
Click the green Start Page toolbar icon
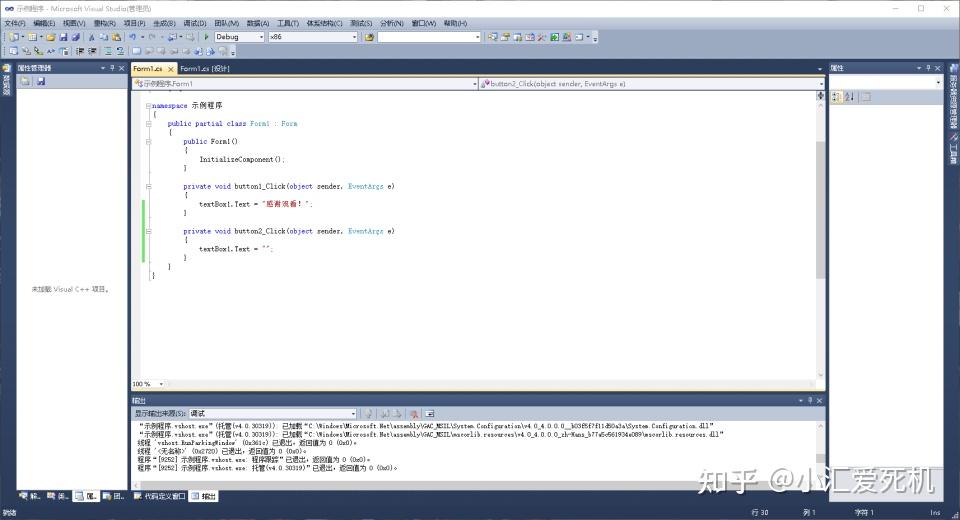click(554, 37)
